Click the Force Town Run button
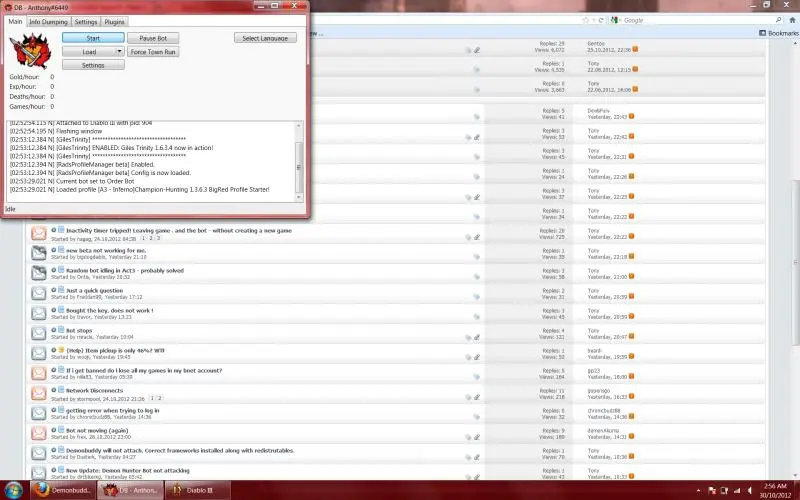Image resolution: width=800 pixels, height=500 pixels. 153,51
